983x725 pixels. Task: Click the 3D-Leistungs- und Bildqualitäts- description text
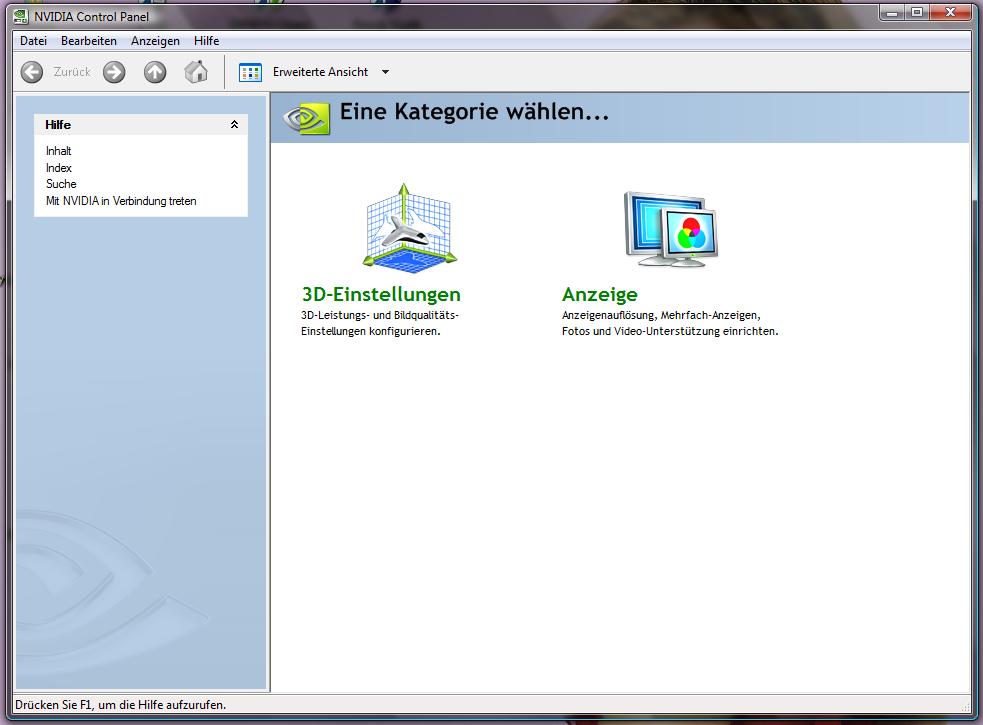coord(380,323)
